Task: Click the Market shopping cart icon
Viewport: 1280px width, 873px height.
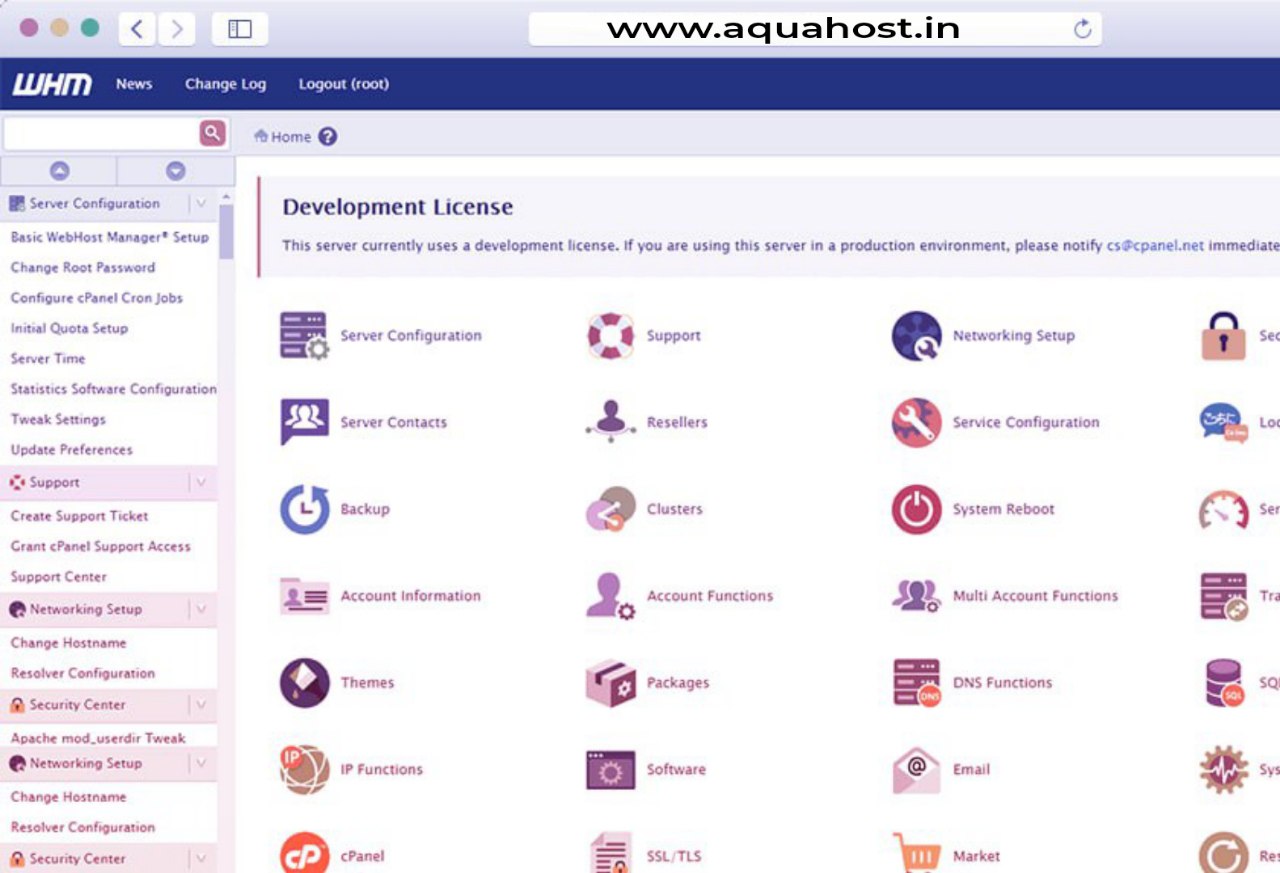Action: [917, 854]
